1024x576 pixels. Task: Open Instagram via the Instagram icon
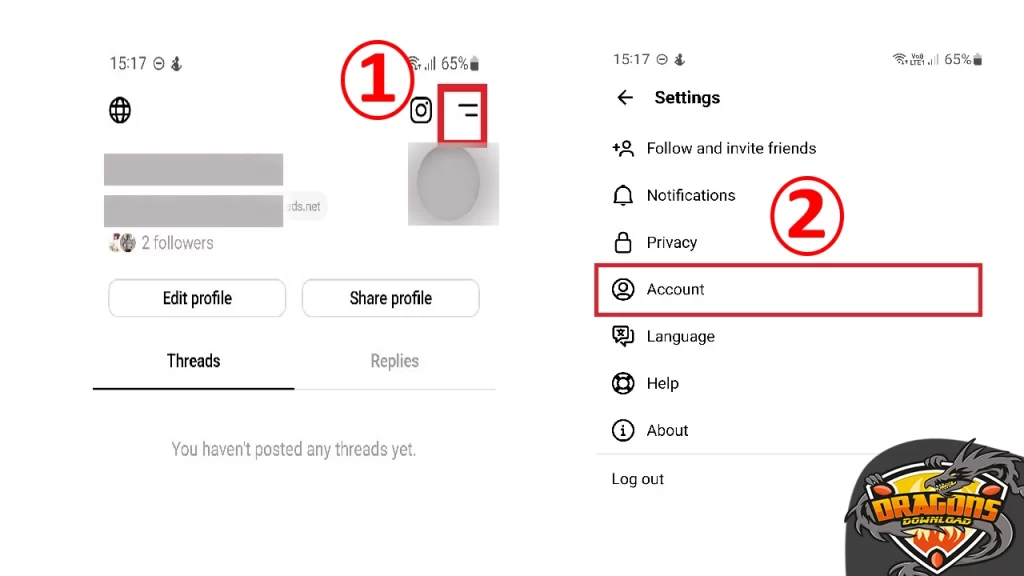(421, 110)
